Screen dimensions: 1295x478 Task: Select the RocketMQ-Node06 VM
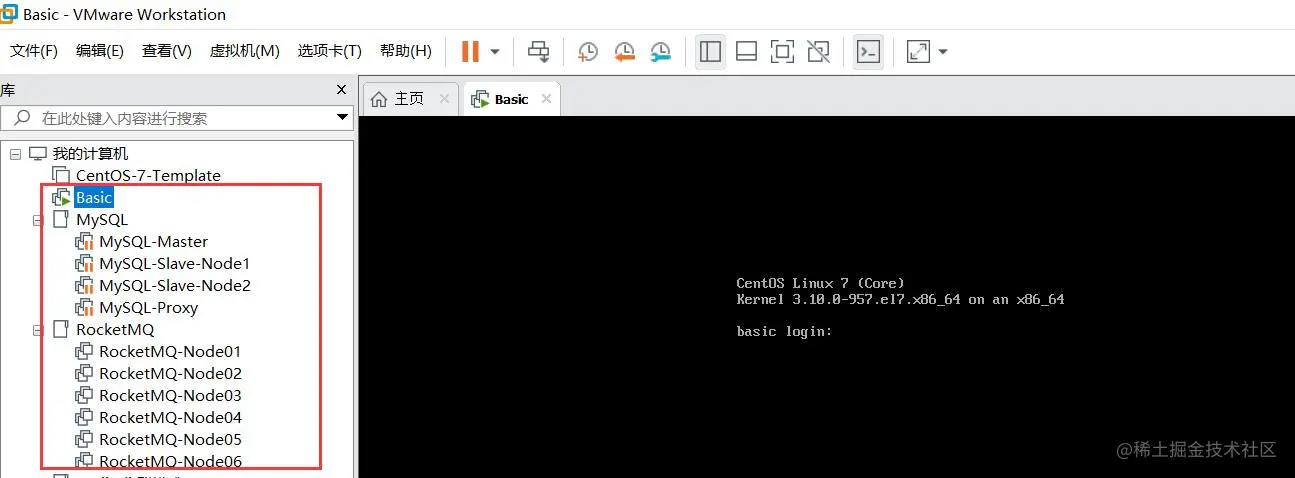[x=170, y=461]
